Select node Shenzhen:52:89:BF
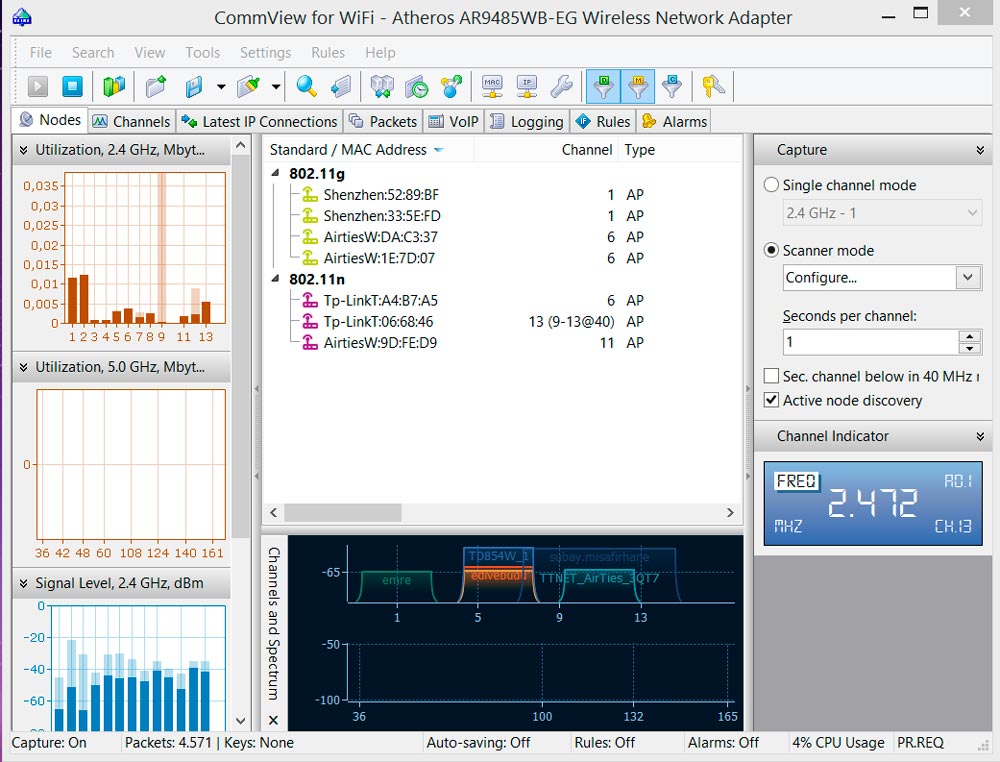Viewport: 1000px width, 762px height. tap(381, 194)
